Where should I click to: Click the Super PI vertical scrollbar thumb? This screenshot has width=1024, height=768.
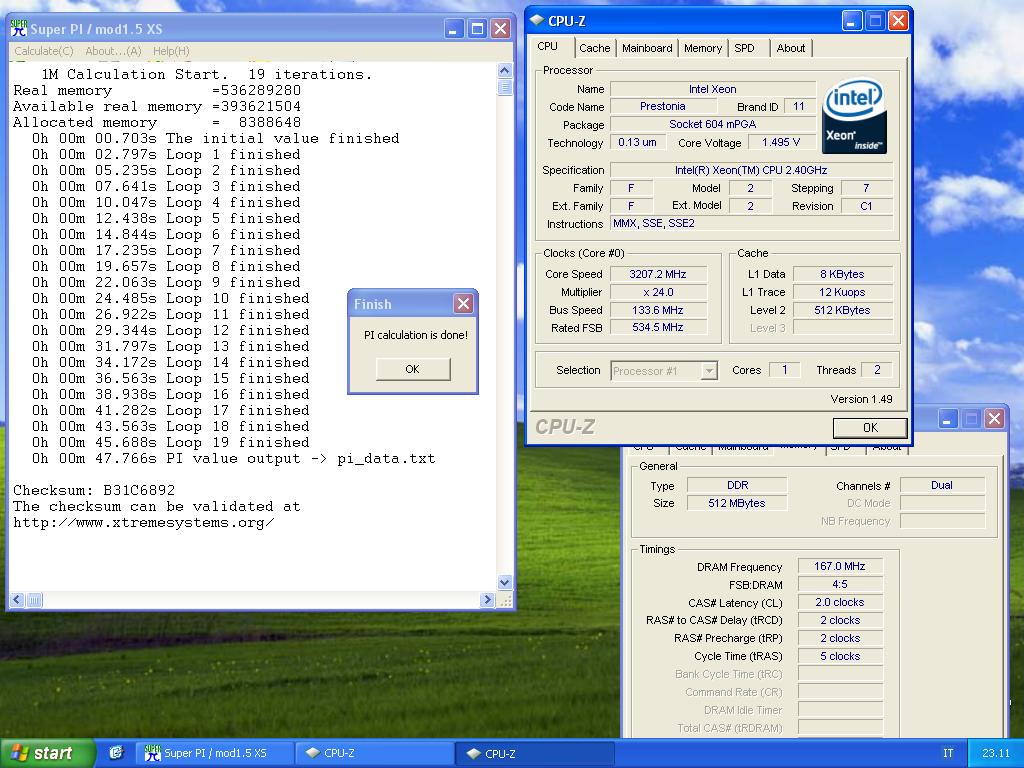pyautogui.click(x=504, y=88)
